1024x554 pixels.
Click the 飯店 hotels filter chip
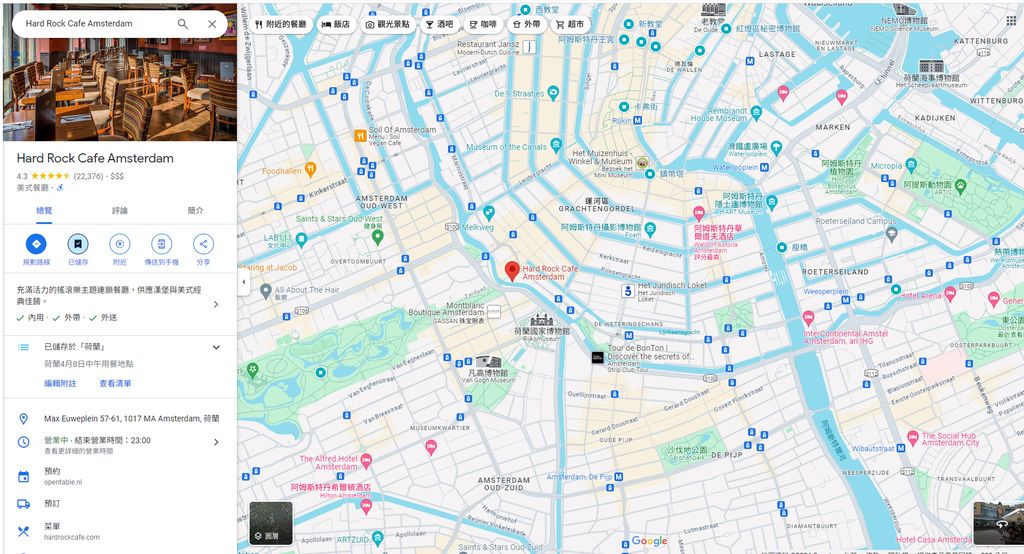[336, 24]
